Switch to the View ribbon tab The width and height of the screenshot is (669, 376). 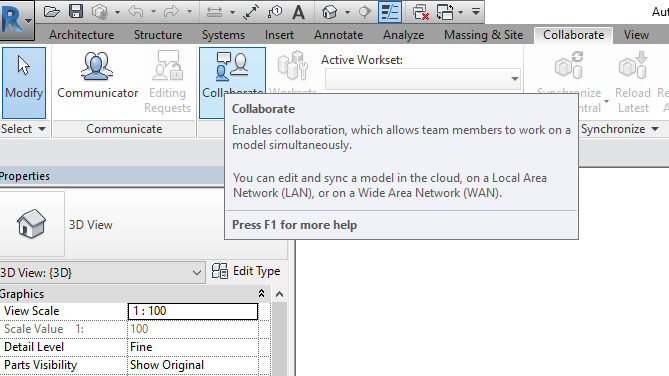coord(636,35)
